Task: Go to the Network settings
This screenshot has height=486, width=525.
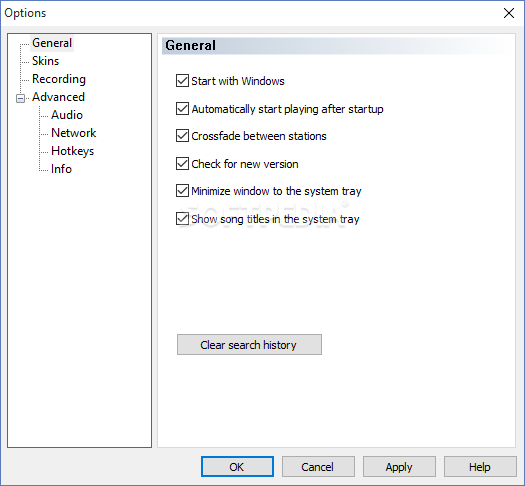Action: [x=74, y=133]
